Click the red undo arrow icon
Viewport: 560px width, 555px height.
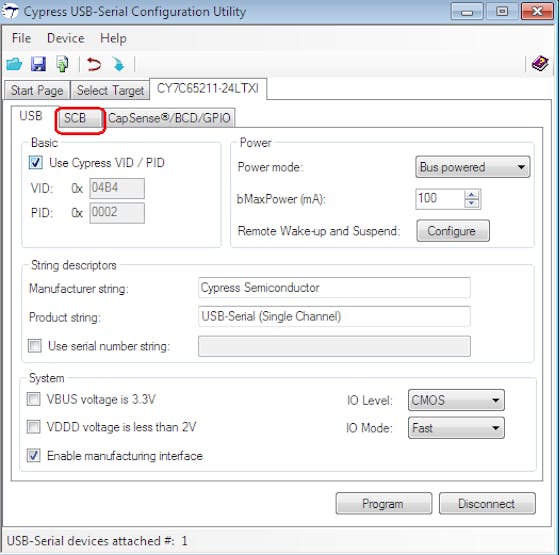(x=94, y=65)
